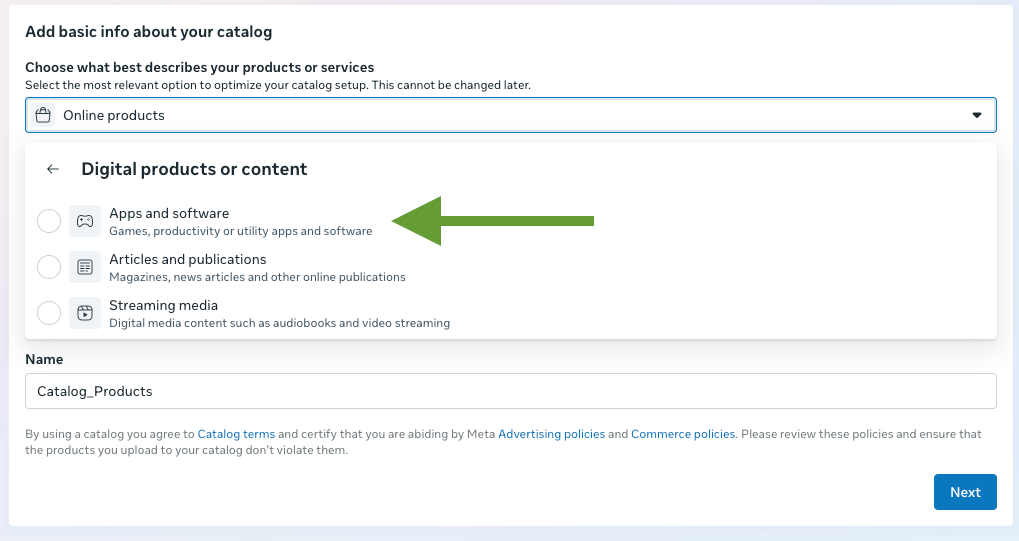Click the Streaming media play icon

tap(85, 313)
